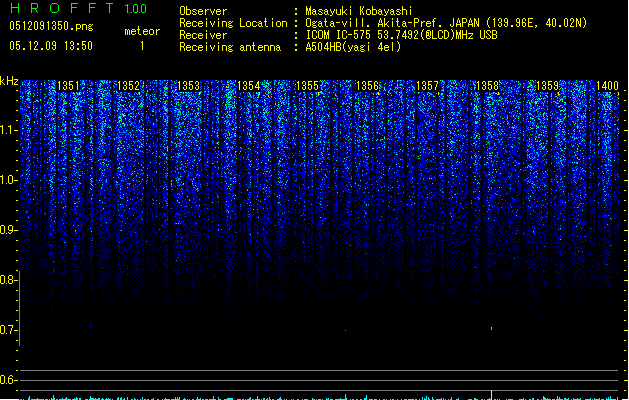
Task: Click the 1356 time marker
Action: 367,85
